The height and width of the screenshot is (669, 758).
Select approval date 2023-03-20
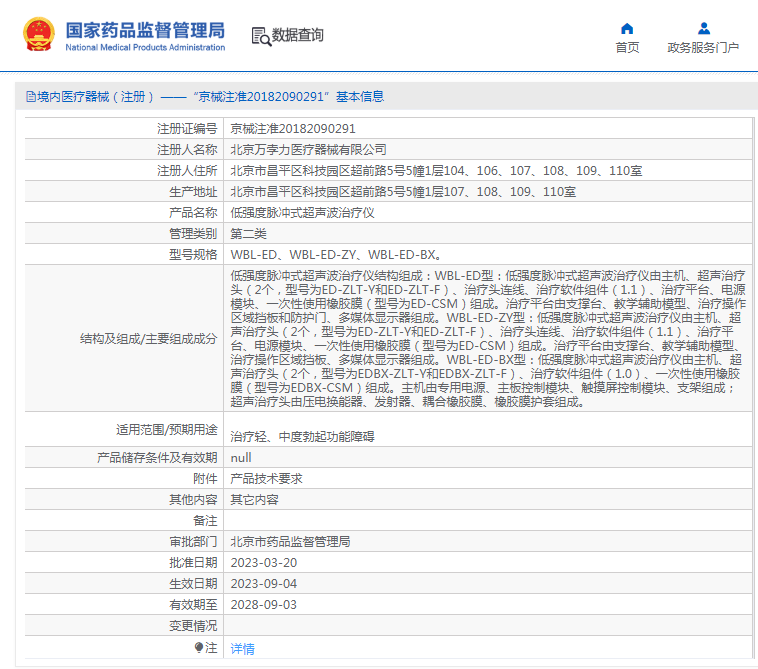(x=263, y=563)
